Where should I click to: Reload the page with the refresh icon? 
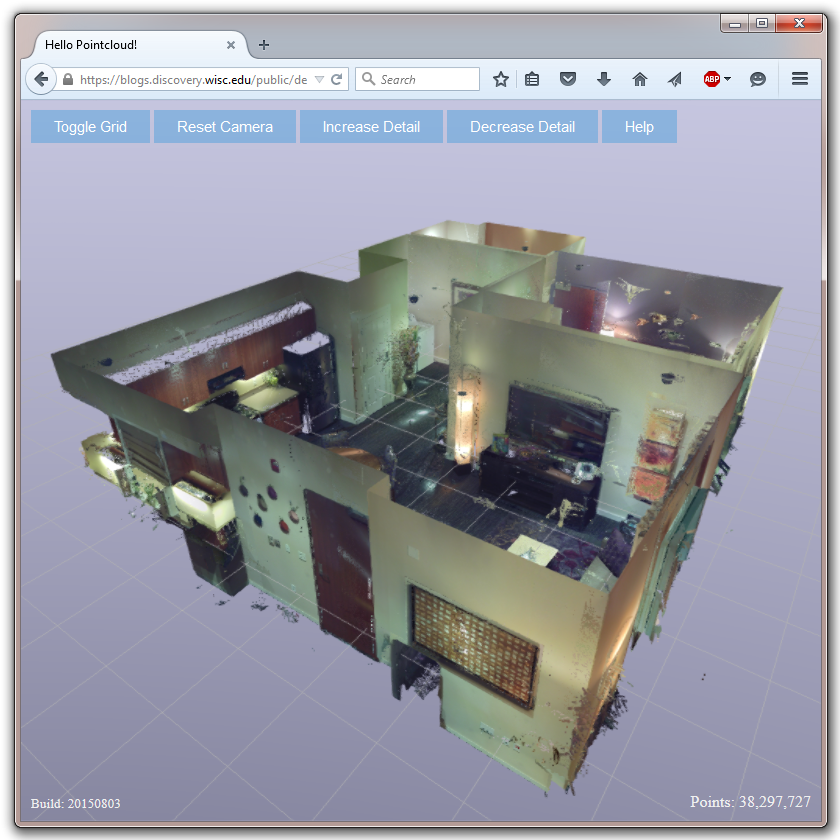336,79
